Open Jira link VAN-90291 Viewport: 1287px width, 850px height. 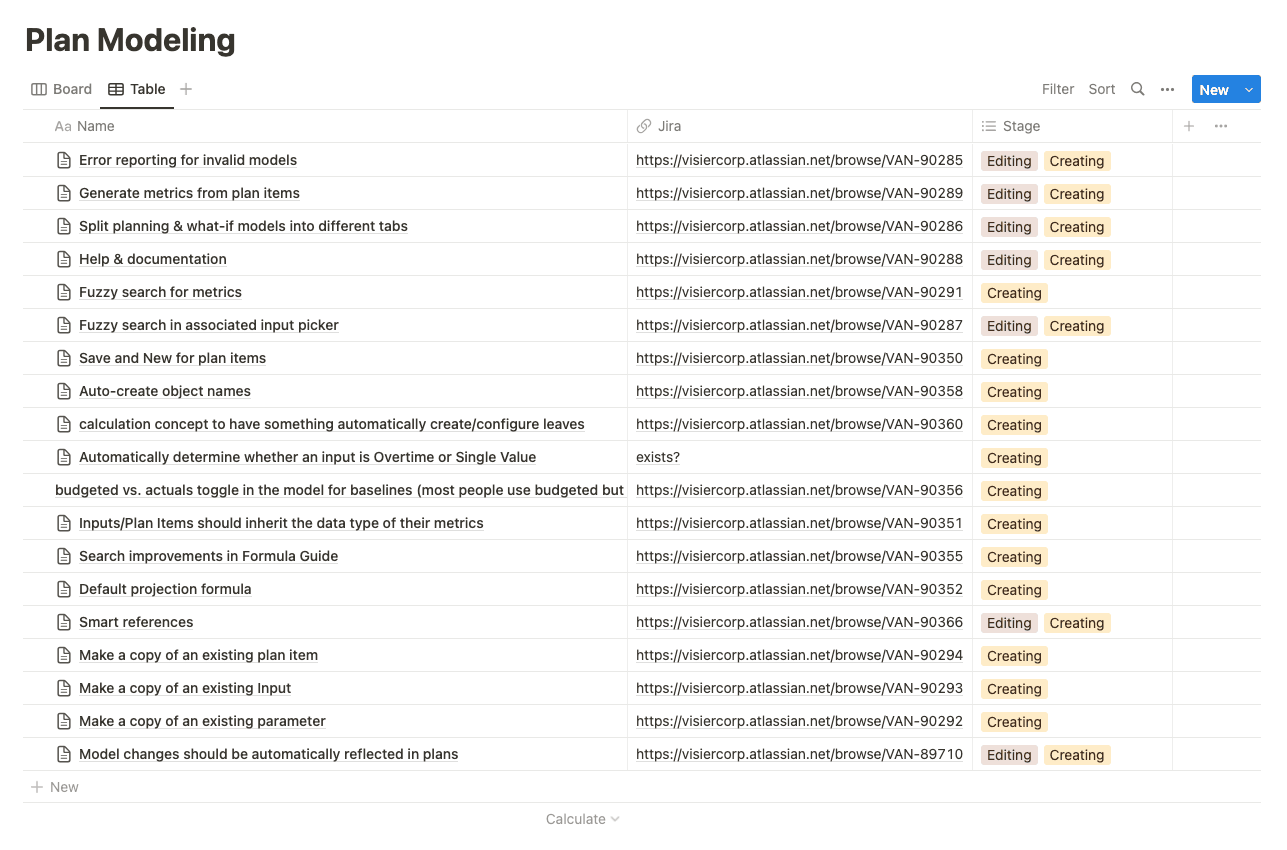799,292
